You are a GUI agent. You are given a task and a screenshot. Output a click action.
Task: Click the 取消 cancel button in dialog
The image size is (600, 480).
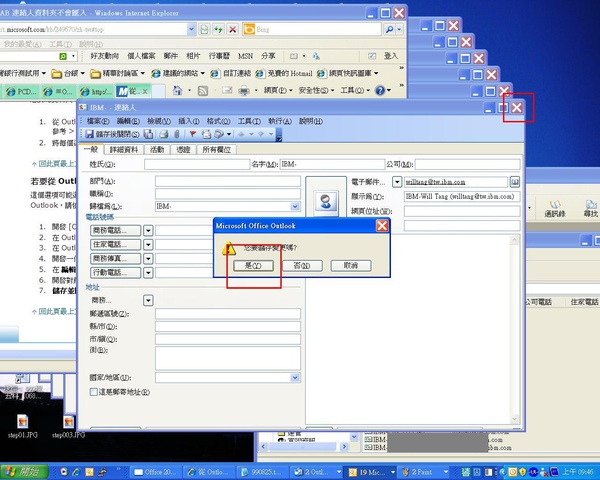[351, 265]
